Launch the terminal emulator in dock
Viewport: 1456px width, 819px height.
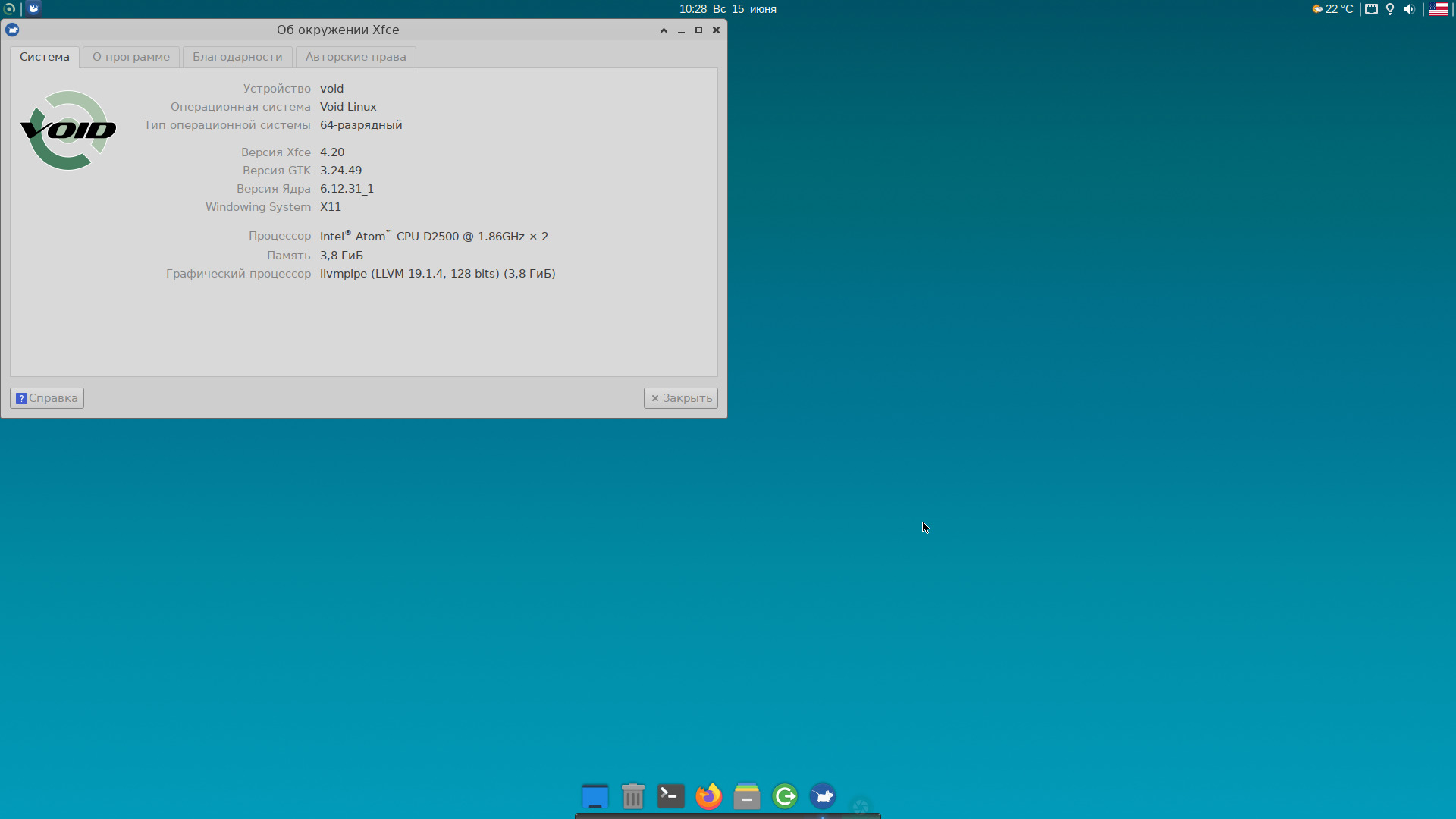coord(670,796)
